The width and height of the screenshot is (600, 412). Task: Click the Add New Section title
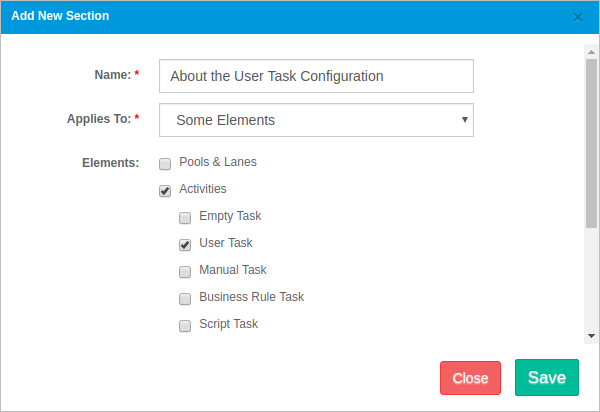coord(61,16)
